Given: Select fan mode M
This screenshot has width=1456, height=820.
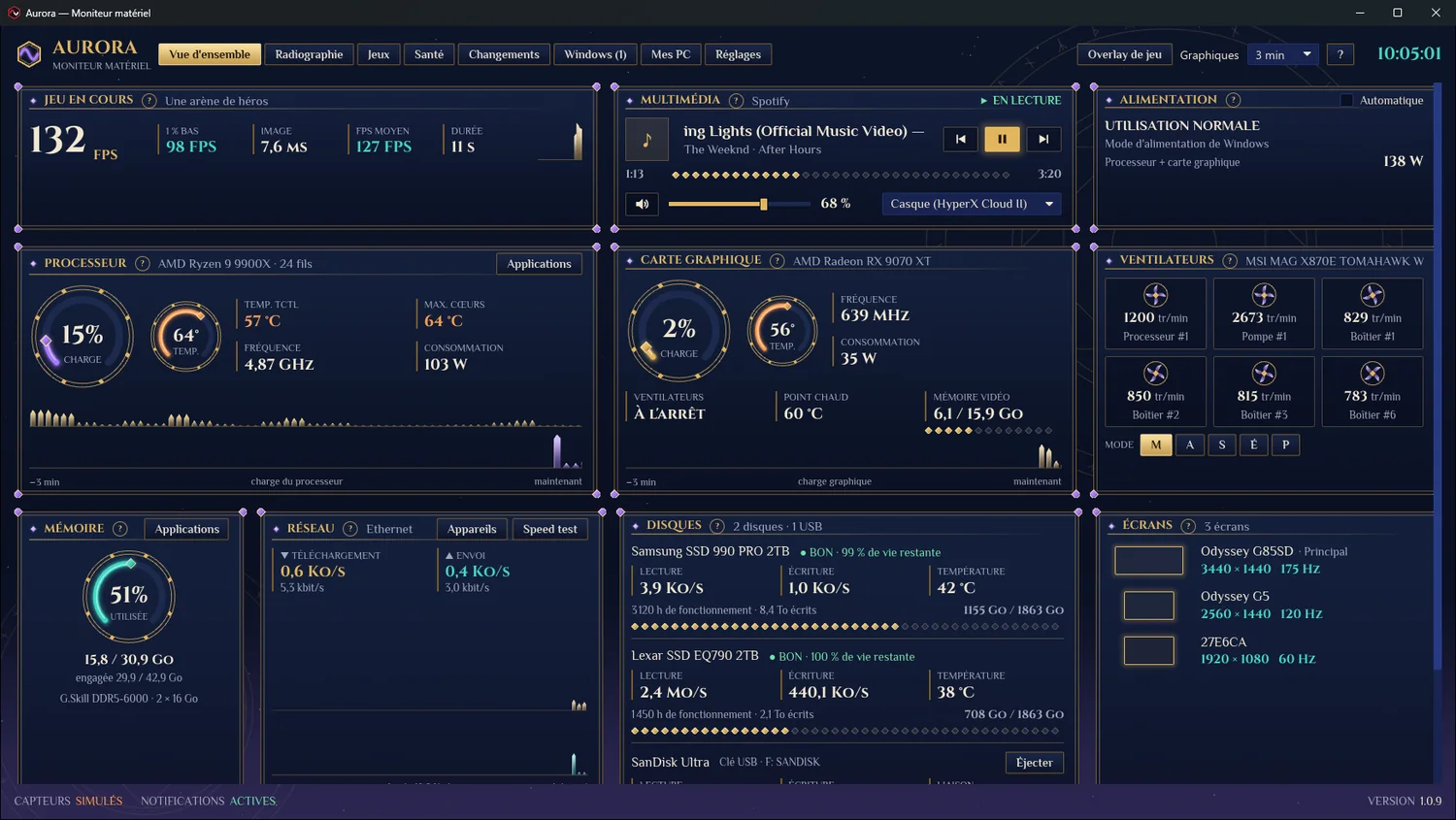Looking at the screenshot, I should [x=1156, y=444].
